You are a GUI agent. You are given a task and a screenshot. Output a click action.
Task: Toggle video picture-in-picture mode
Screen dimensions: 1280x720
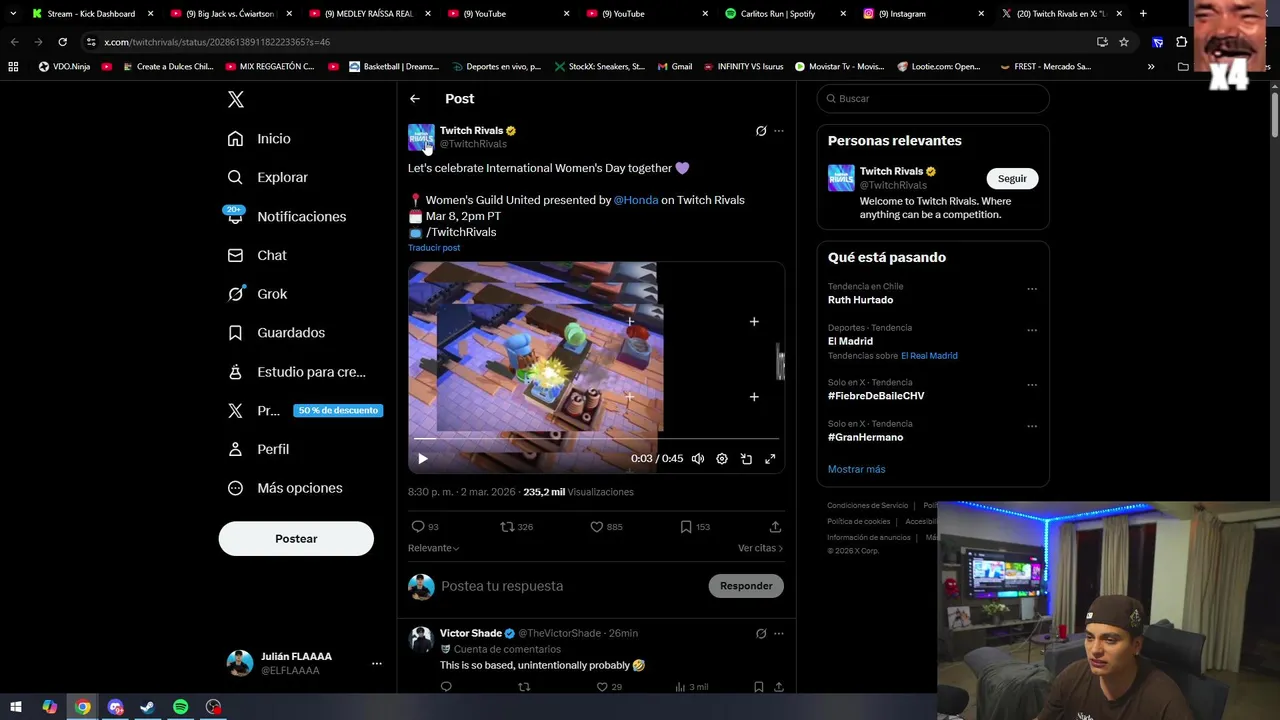click(x=746, y=459)
